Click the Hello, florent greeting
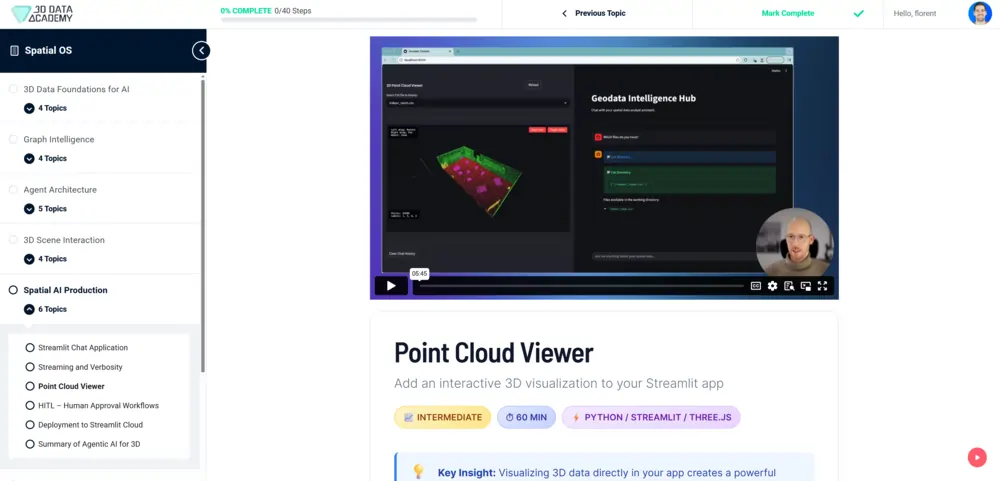1000x481 pixels. click(x=915, y=13)
